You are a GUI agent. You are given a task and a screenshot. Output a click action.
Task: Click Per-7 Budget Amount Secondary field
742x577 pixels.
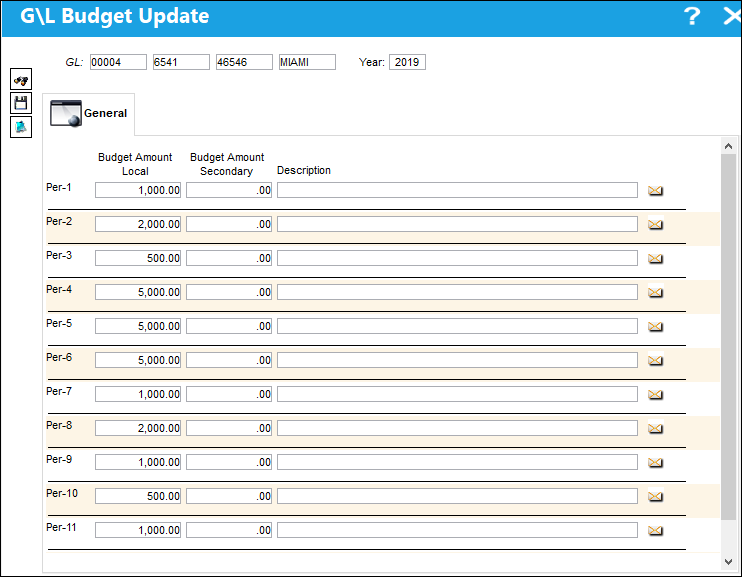(x=229, y=394)
